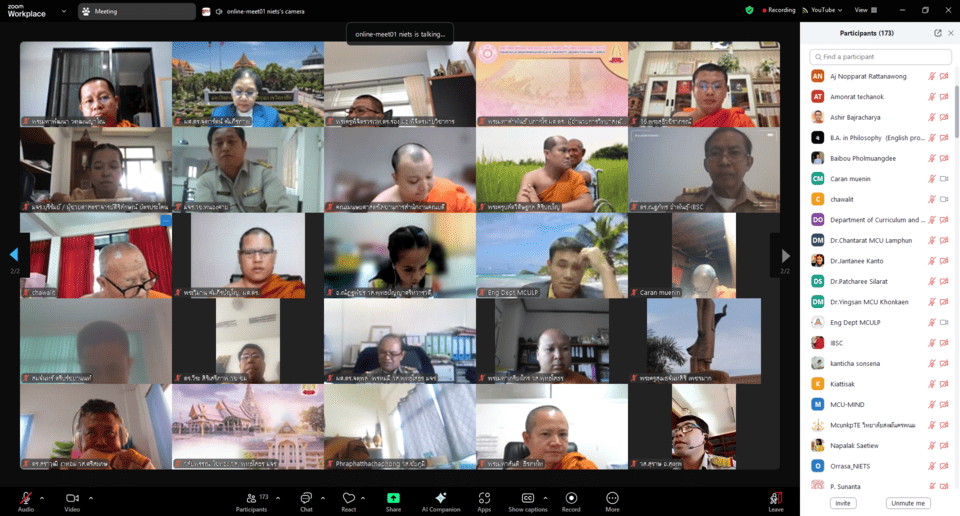Open the View layout menu
This screenshot has width=960, height=516.
[x=864, y=10]
